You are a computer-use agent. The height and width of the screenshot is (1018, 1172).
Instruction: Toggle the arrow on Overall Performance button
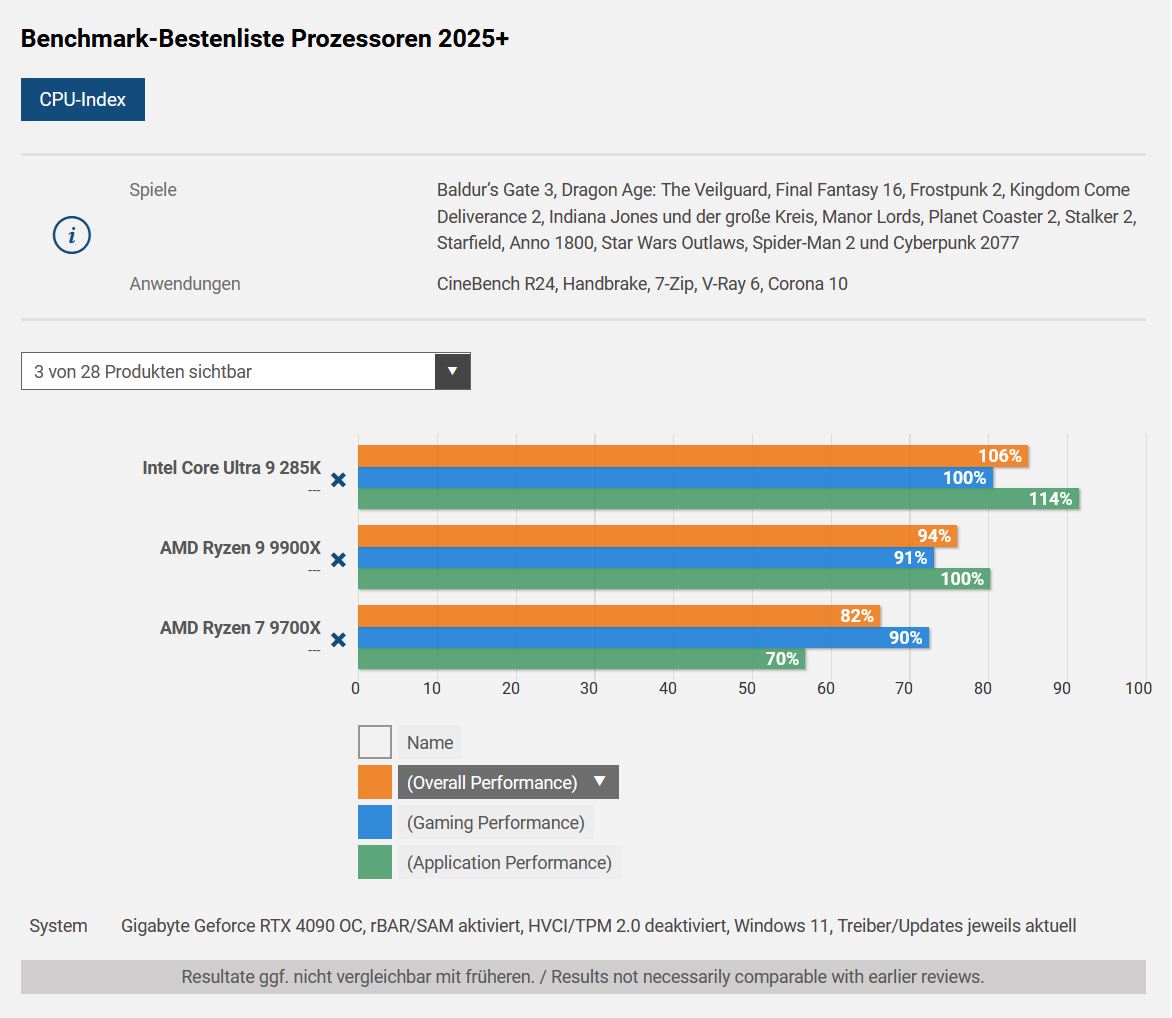[599, 782]
